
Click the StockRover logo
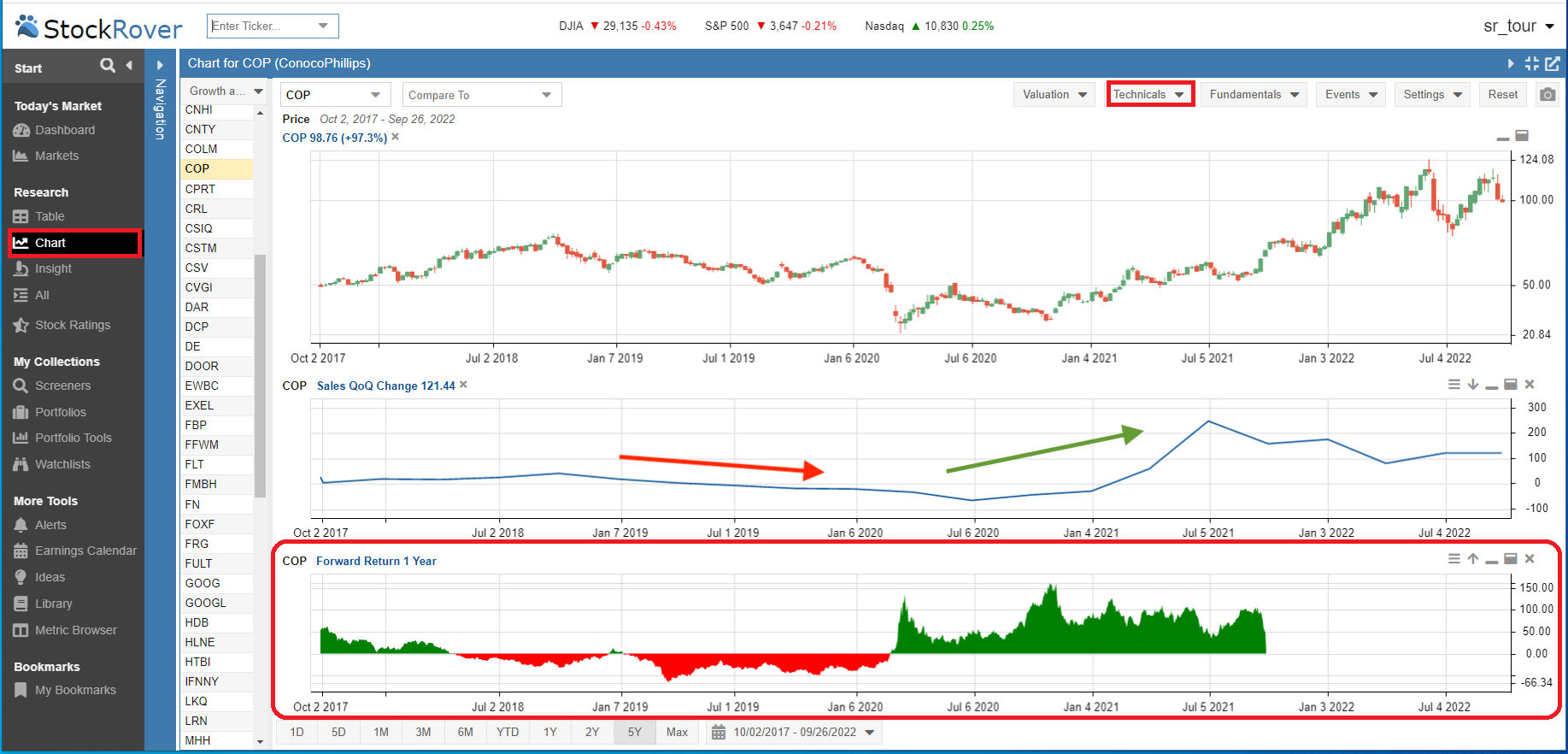(99, 27)
